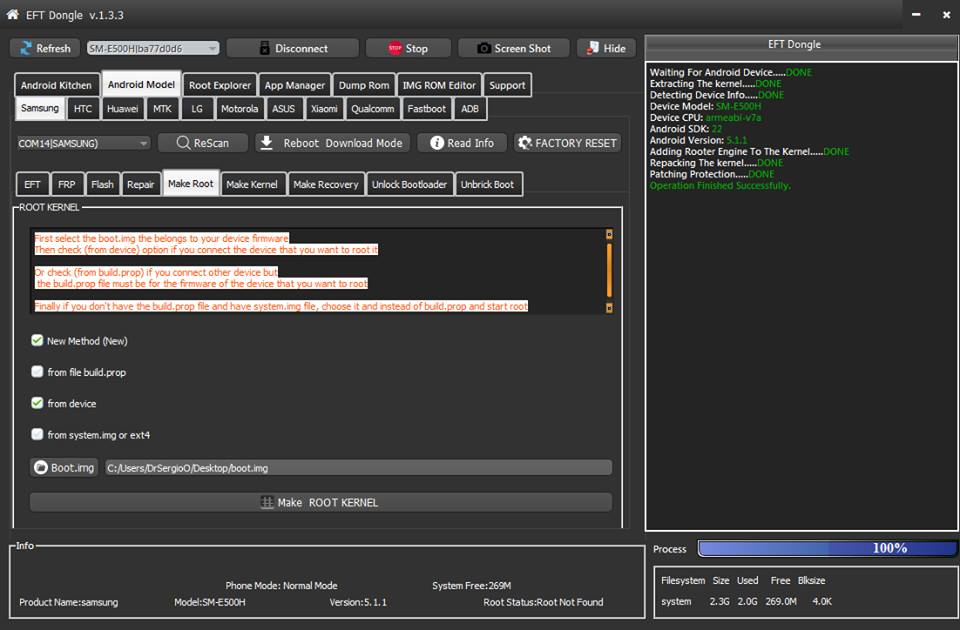Click the Make ROOT KERNEL button
The height and width of the screenshot is (630, 960).
(321, 503)
